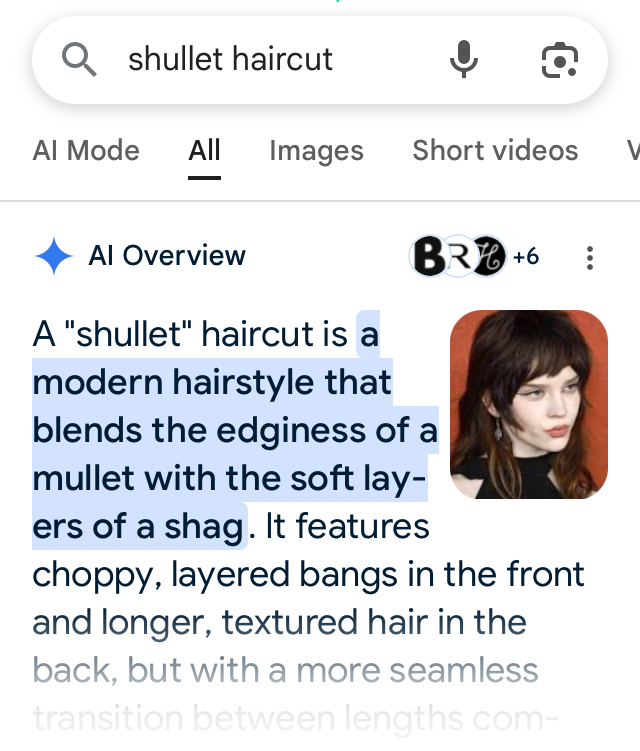Click the 'ers of a shag' highlighted phrase
Viewport: 640px width, 751px height.
138,526
